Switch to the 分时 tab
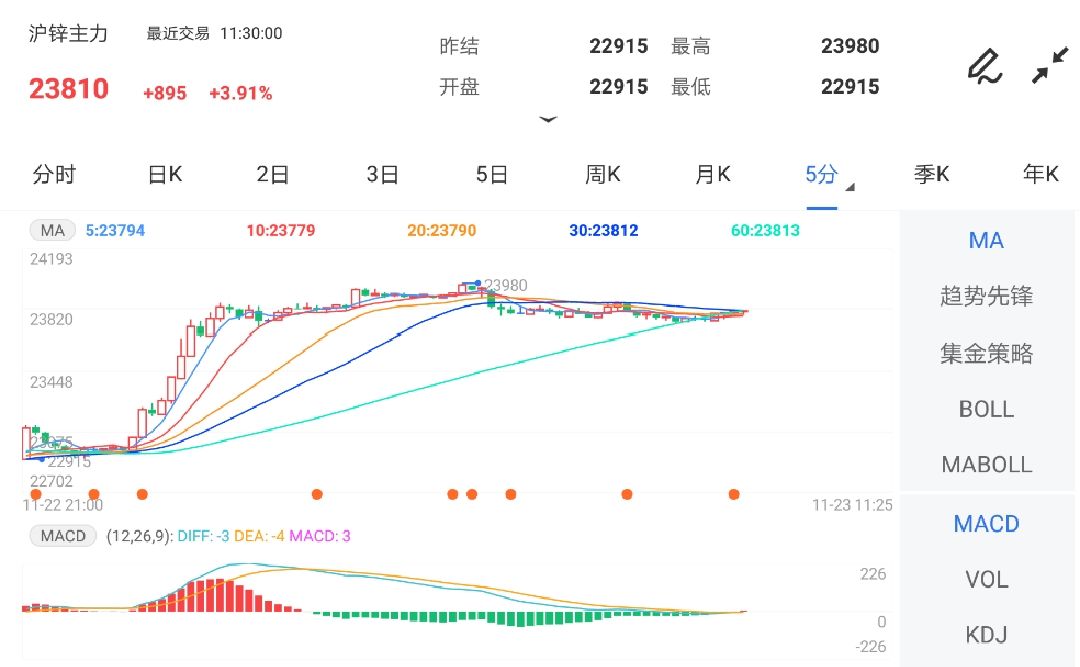Screen dimensions: 1080x667 click(x=54, y=174)
